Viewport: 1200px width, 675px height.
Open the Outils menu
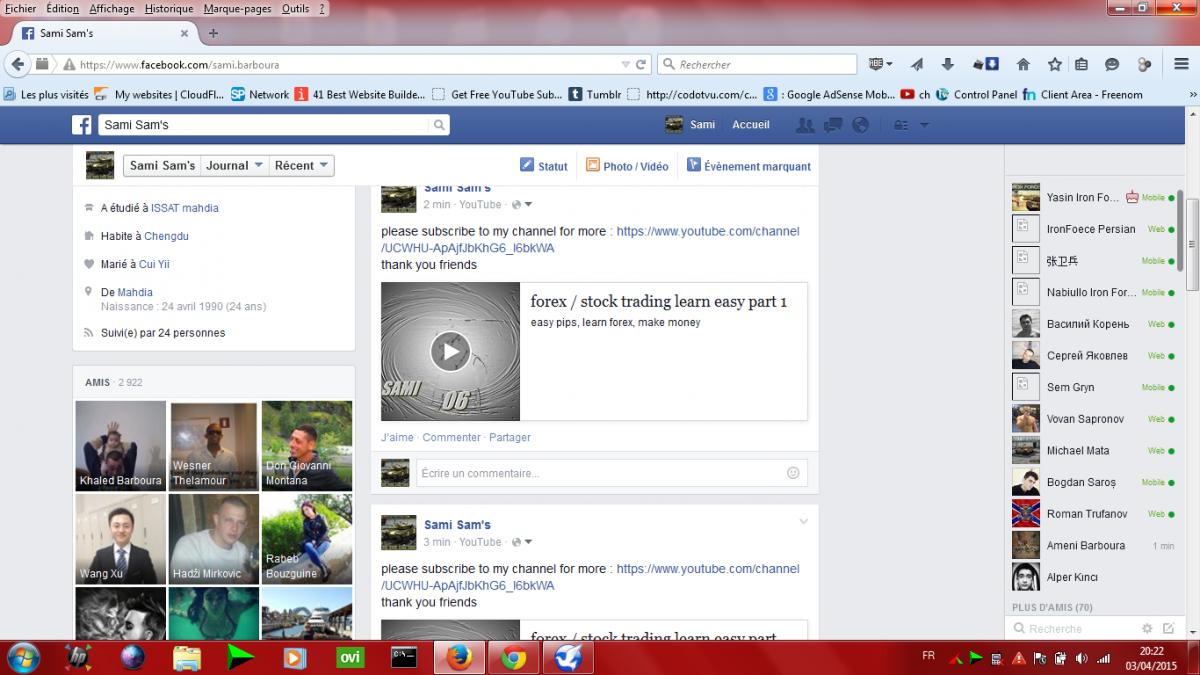(x=295, y=8)
